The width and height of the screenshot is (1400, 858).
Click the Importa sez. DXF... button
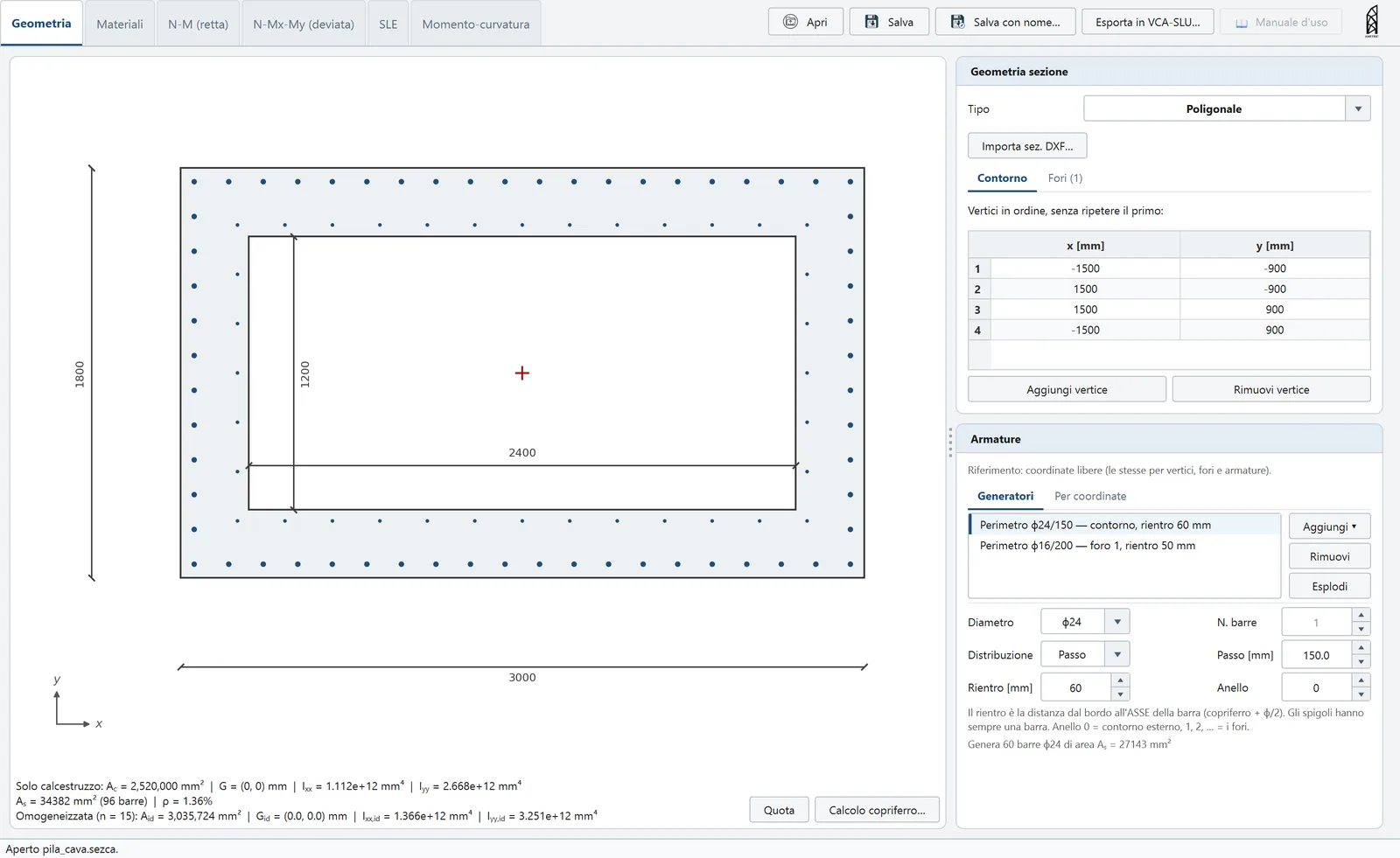[x=1027, y=146]
